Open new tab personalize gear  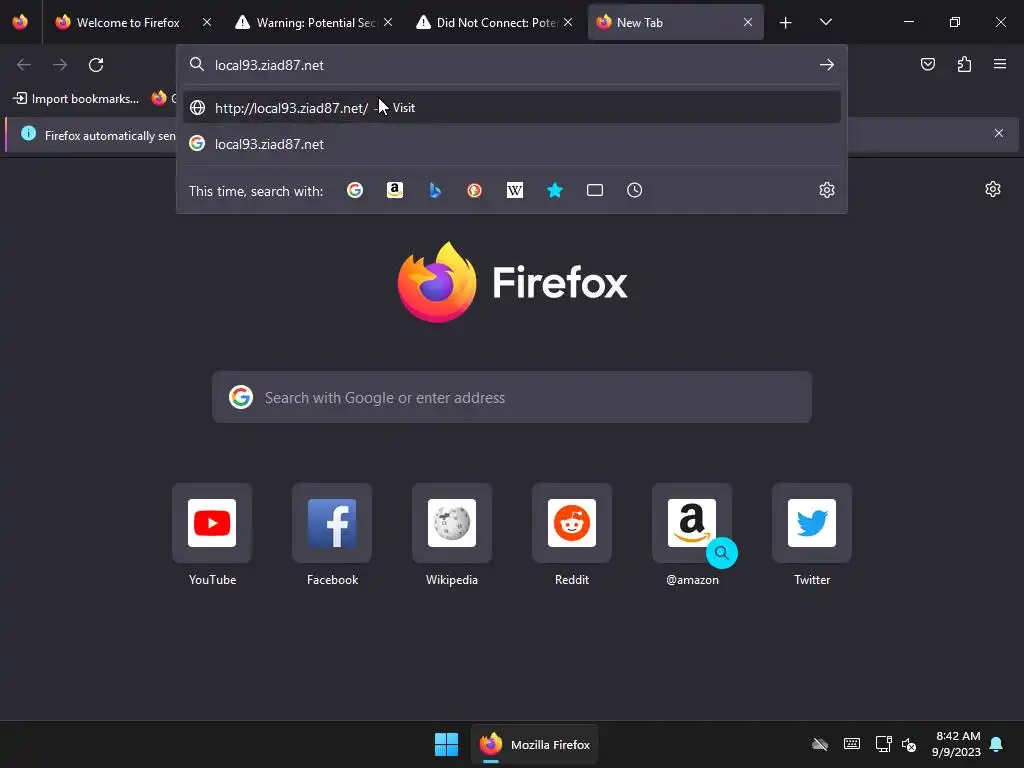(x=993, y=189)
